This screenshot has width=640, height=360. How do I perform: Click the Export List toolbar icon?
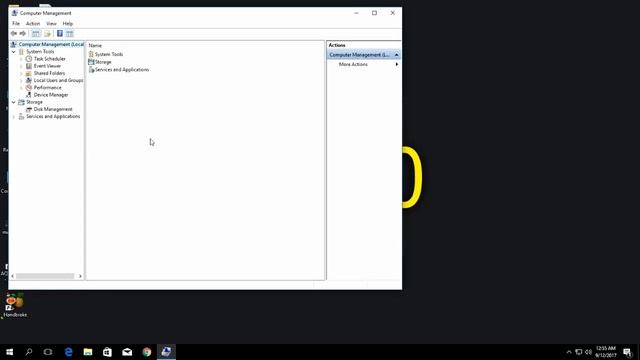pyautogui.click(x=47, y=33)
